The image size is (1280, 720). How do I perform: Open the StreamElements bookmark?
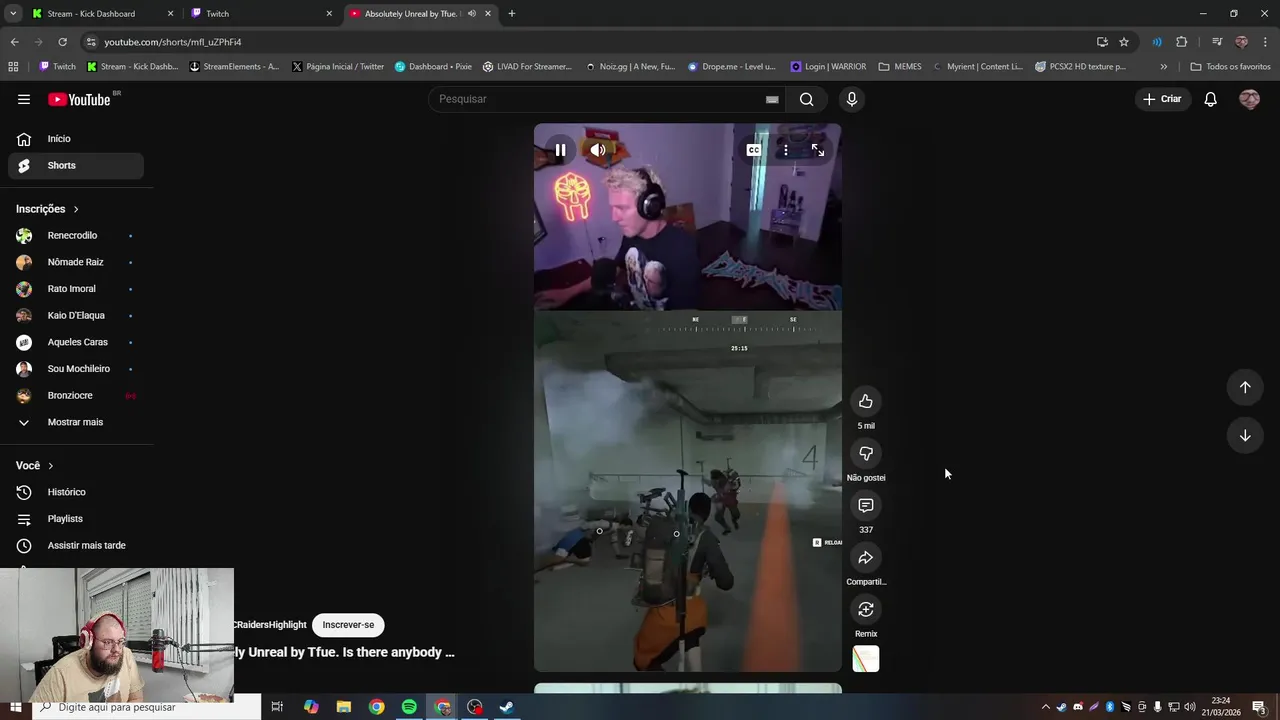(x=233, y=67)
